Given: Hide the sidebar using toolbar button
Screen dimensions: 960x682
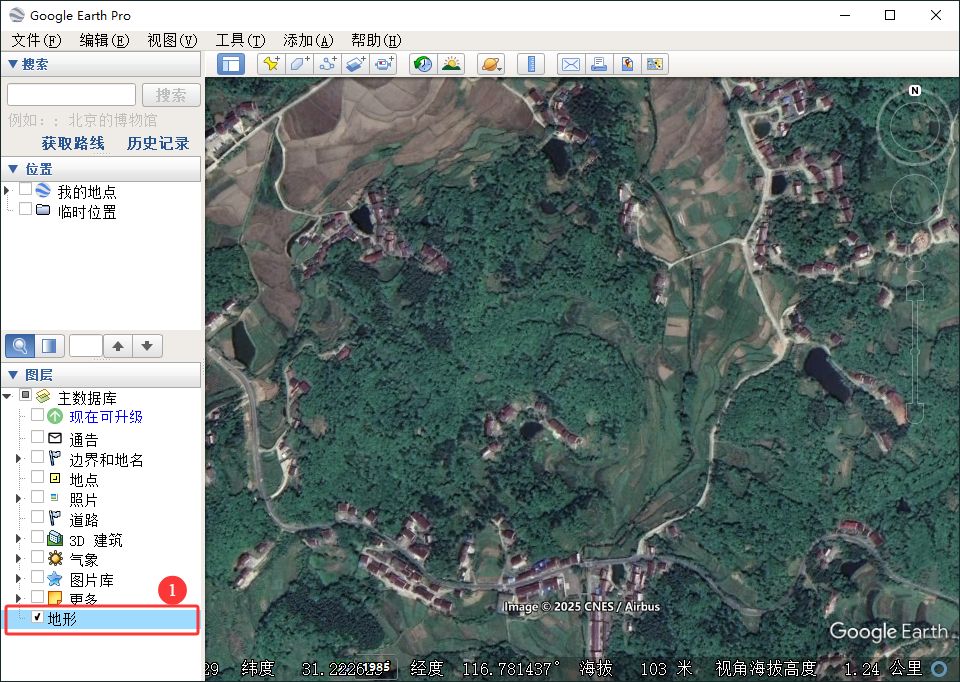Looking at the screenshot, I should tap(231, 64).
